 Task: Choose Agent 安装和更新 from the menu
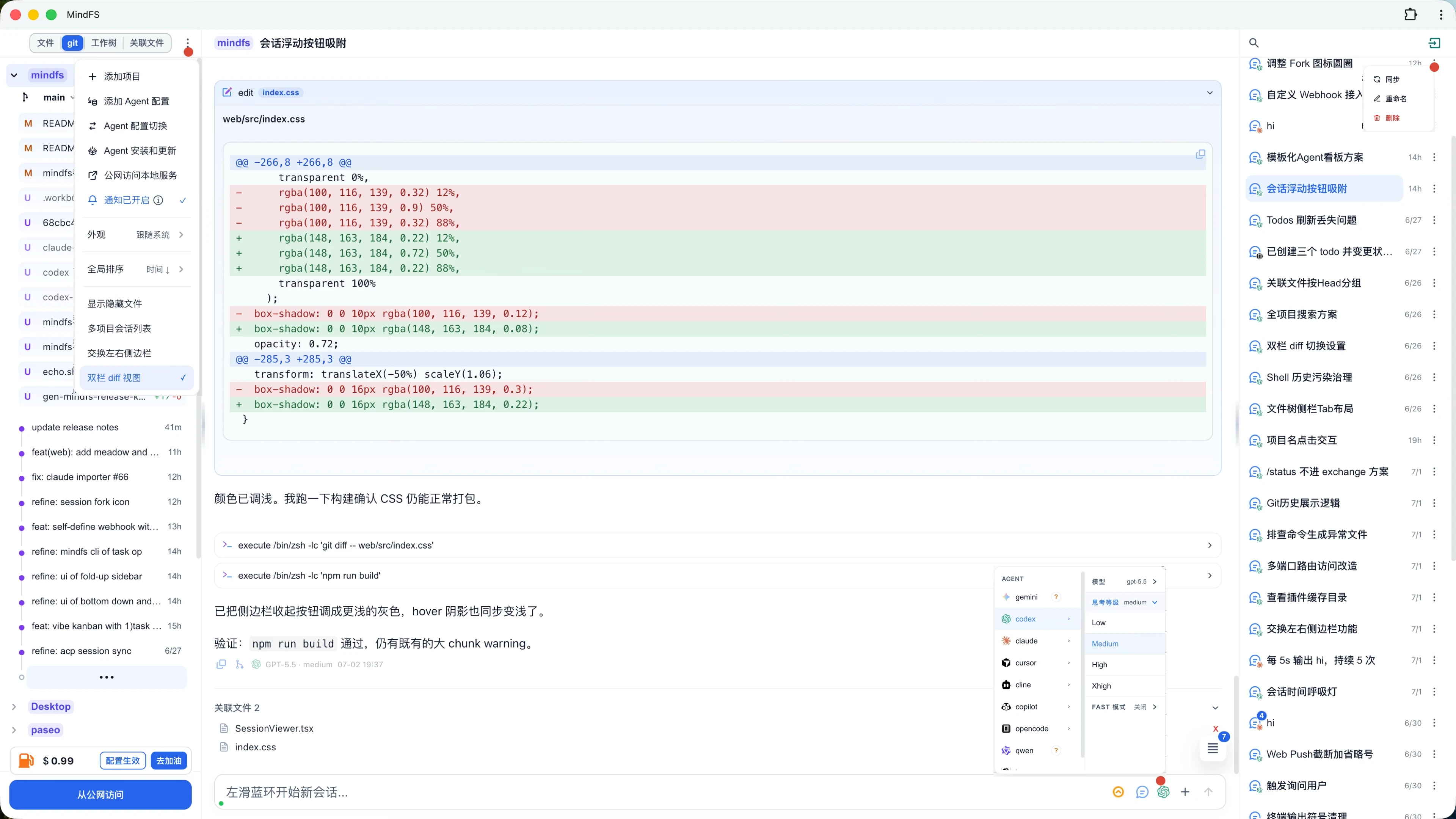136,151
